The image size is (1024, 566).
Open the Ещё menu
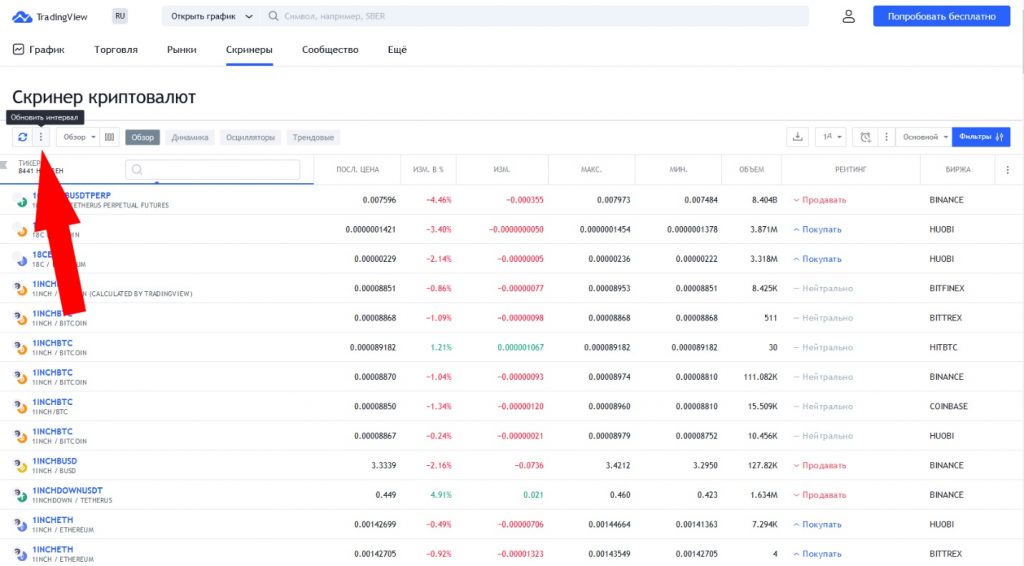click(397, 50)
